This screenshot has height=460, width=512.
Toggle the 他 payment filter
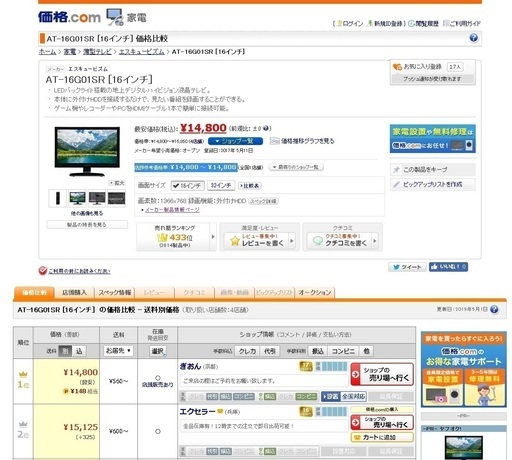pos(367,351)
